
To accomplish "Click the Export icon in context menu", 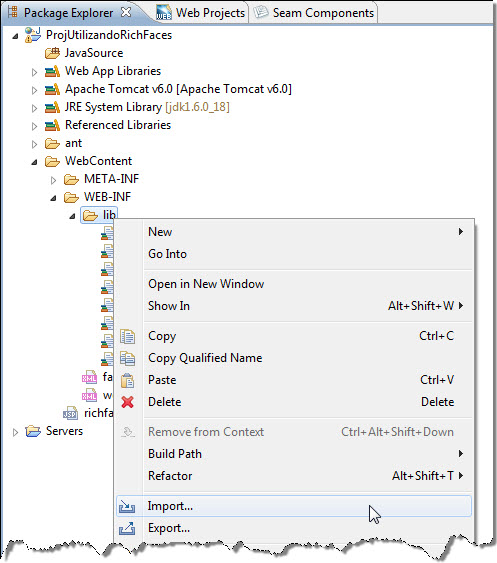I will click(127, 528).
